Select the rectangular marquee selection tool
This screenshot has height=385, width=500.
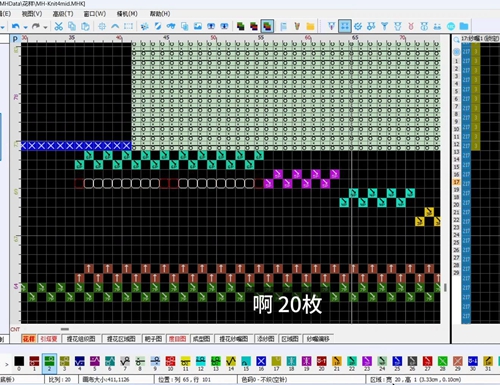128,26
